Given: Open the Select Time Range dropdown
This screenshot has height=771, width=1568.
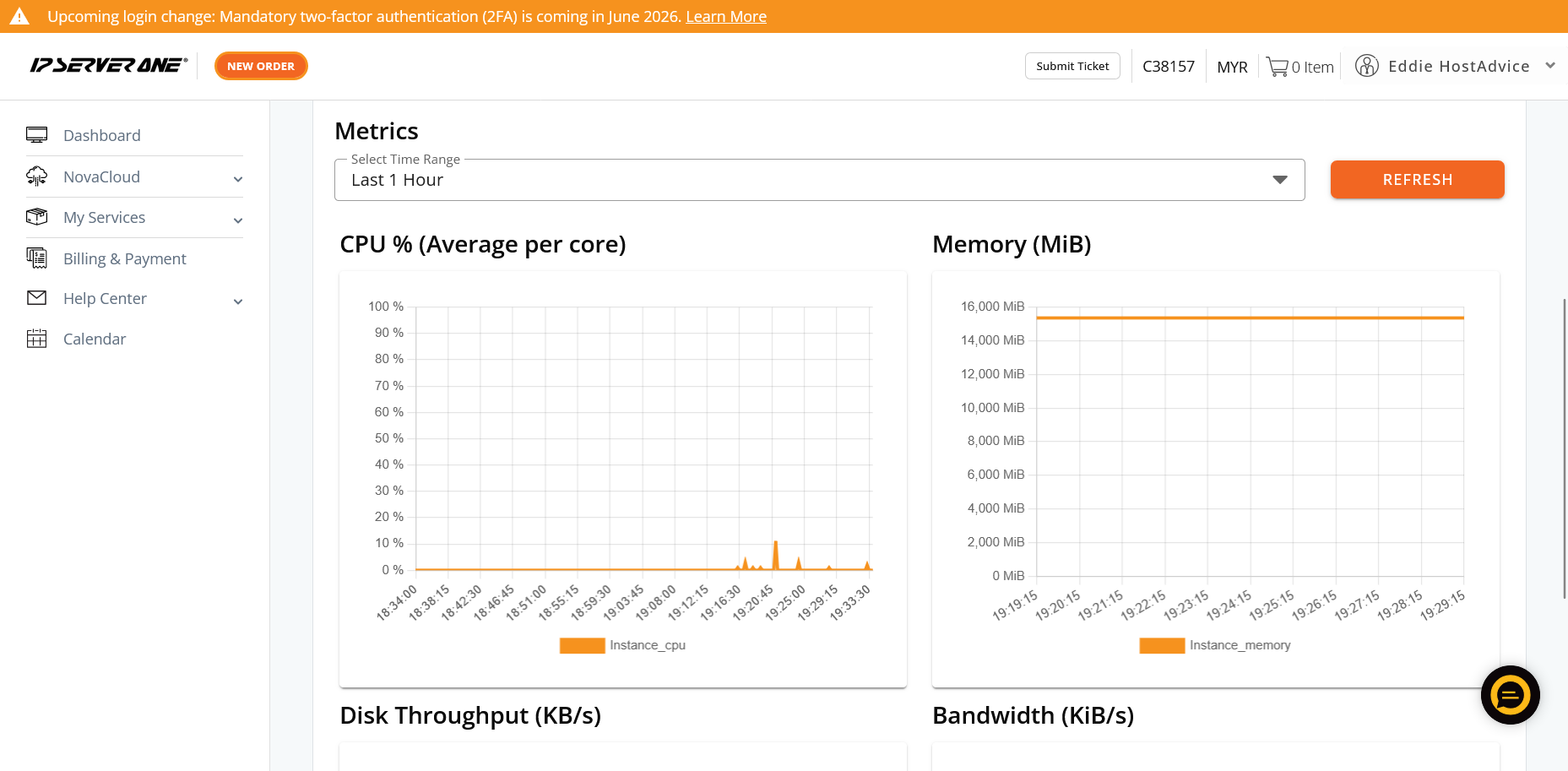Looking at the screenshot, I should tap(819, 180).
